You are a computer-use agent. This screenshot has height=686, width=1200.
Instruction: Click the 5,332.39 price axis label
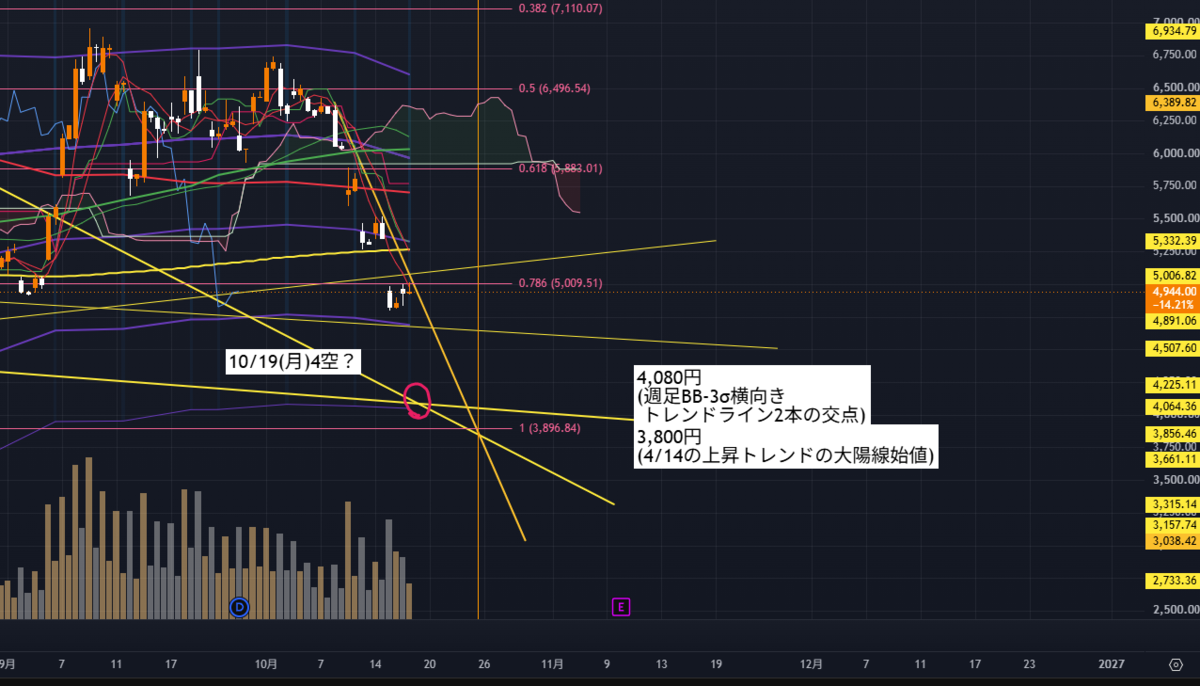pyautogui.click(x=1174, y=241)
